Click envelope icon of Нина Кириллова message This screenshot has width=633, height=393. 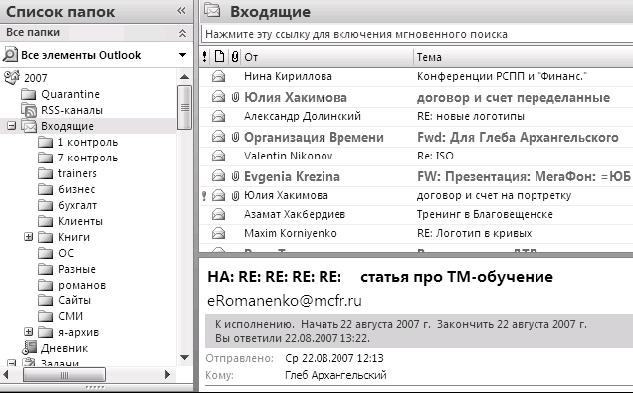point(218,76)
